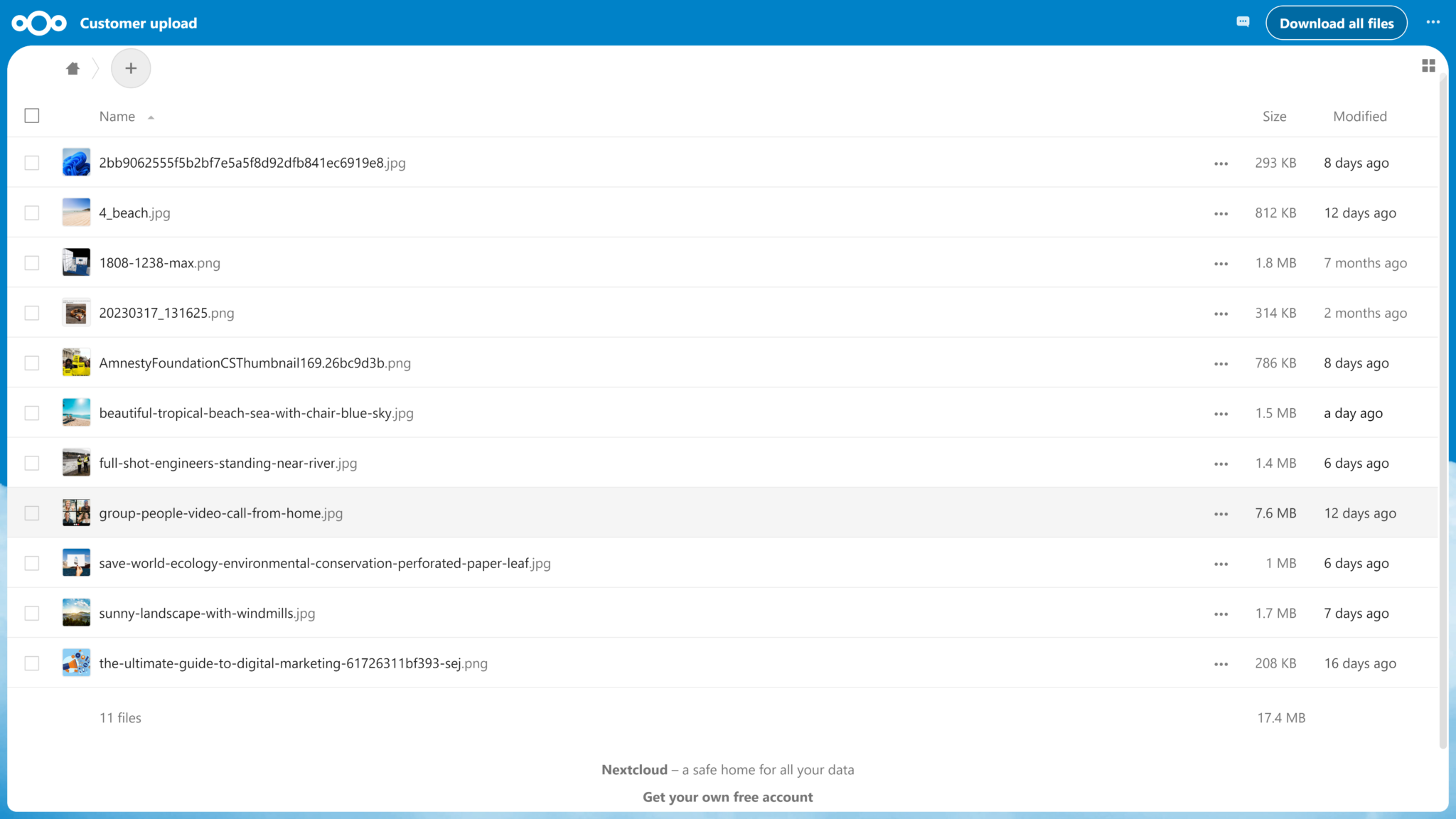The width and height of the screenshot is (1456, 819).
Task: Check the box next to group-people-video-call-from-home.jpg
Action: [x=31, y=513]
